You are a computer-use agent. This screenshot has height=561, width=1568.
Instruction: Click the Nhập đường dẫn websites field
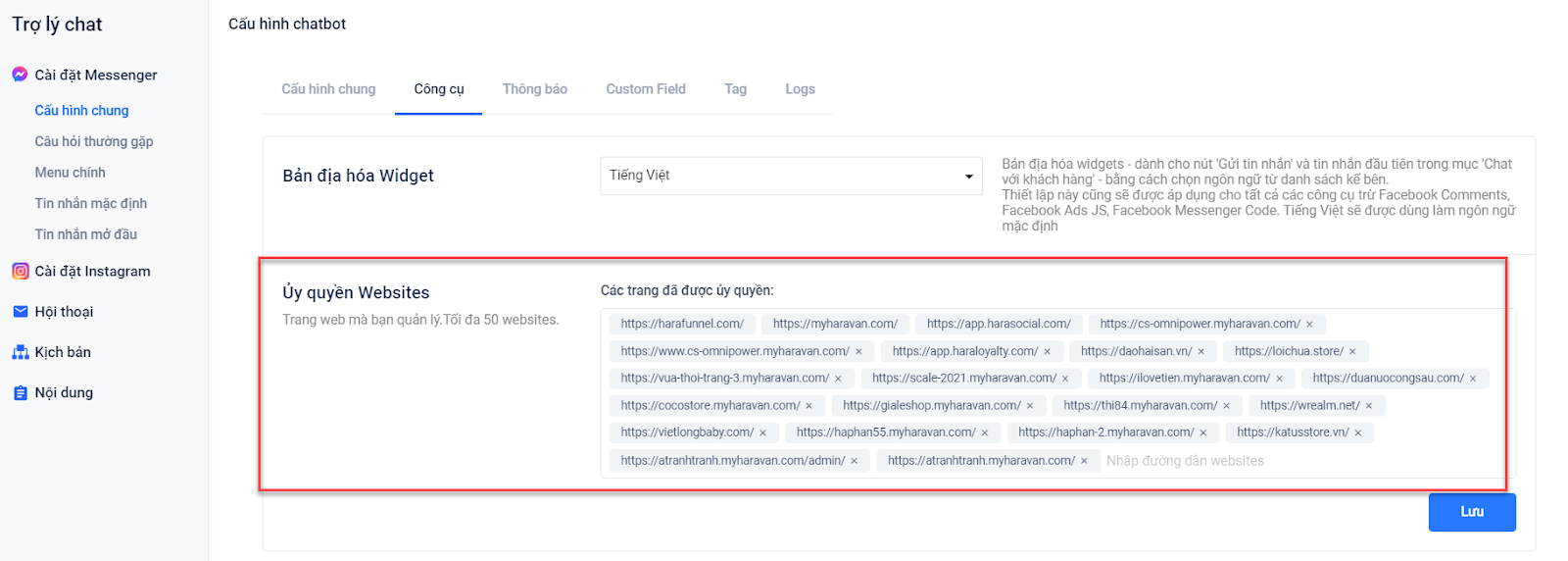pyautogui.click(x=1274, y=461)
